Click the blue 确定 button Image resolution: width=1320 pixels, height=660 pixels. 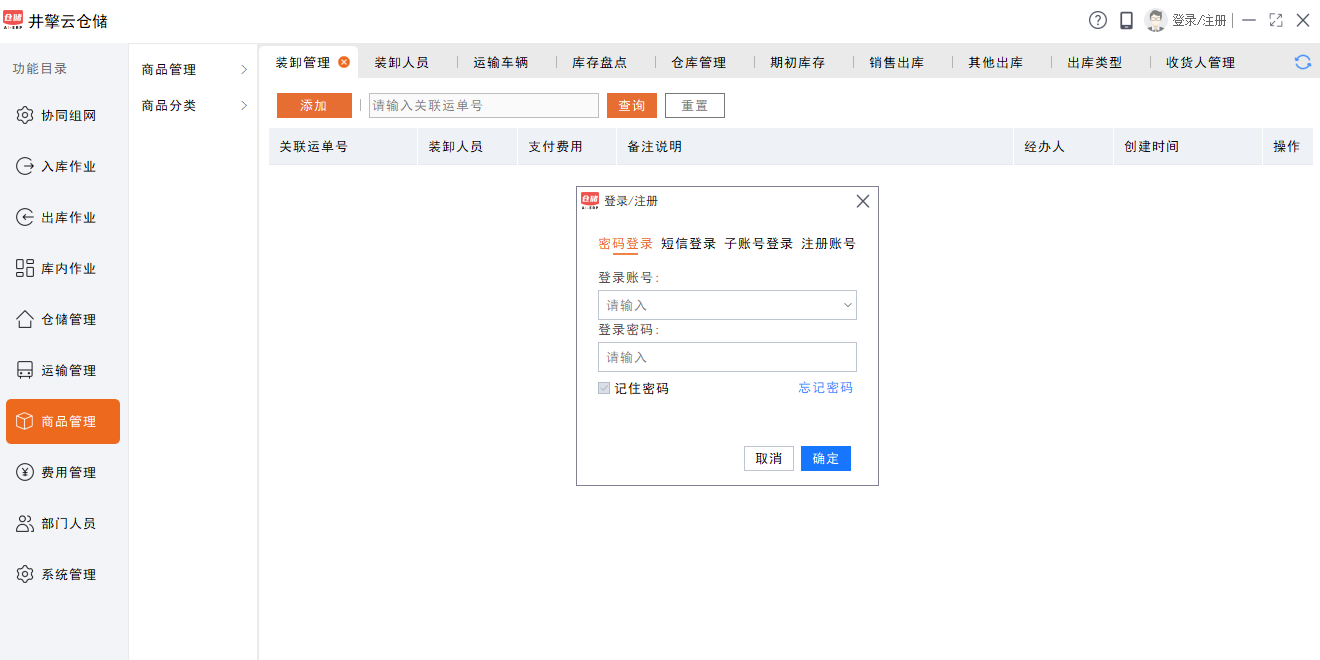(x=825, y=458)
